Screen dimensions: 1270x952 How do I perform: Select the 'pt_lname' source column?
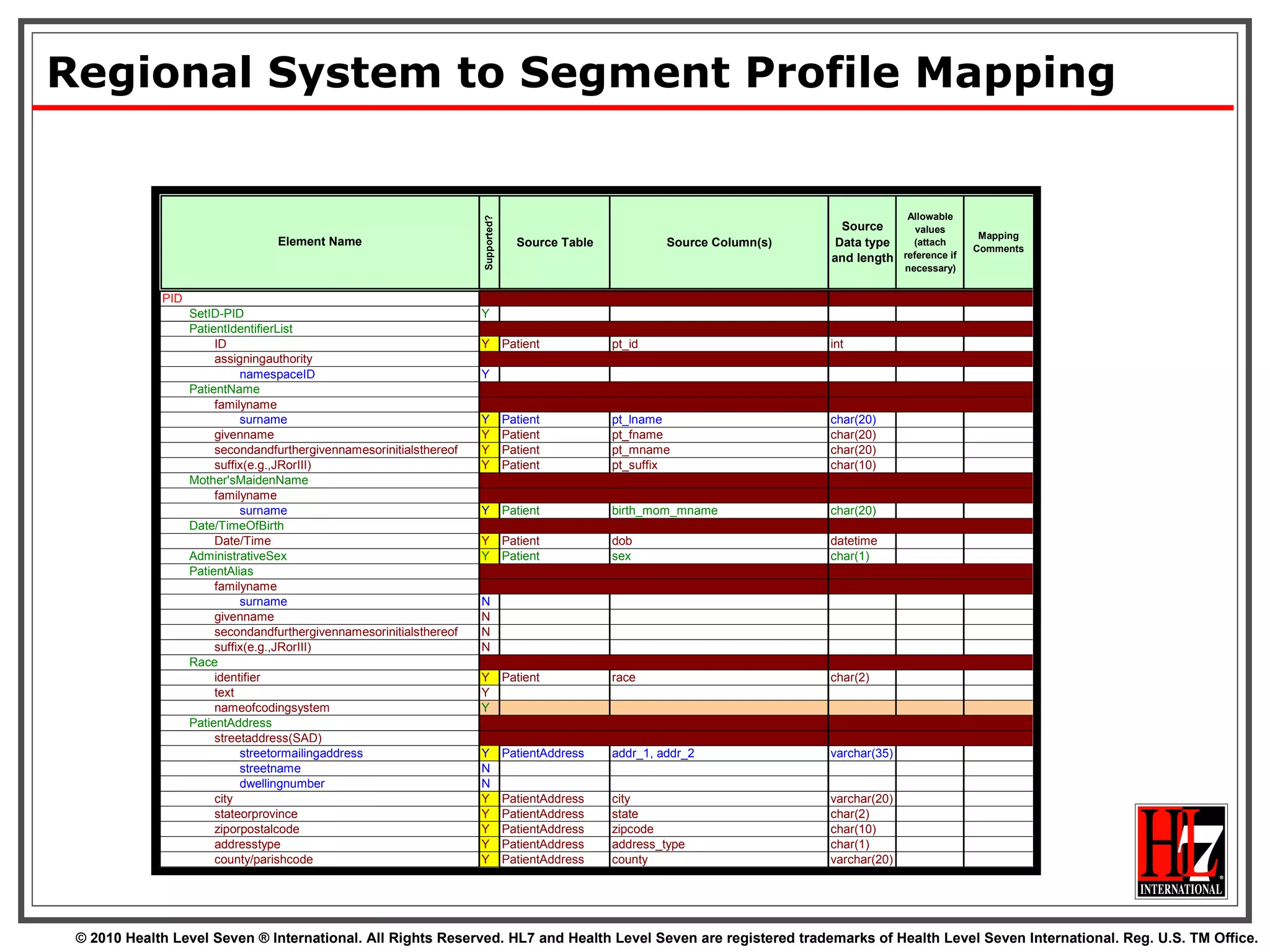[x=719, y=420]
